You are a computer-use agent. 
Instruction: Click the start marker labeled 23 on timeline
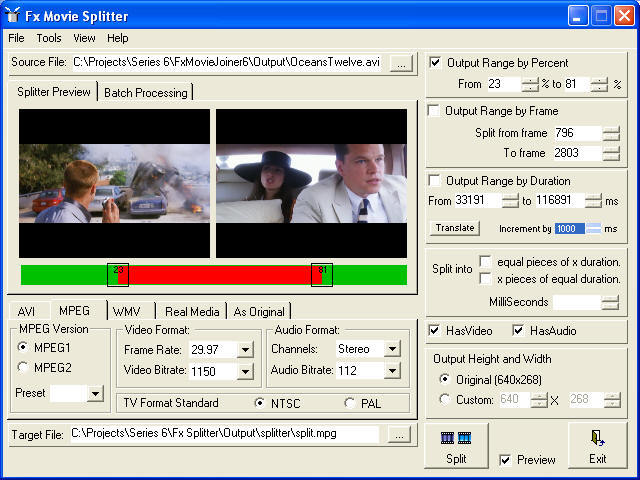tap(119, 275)
